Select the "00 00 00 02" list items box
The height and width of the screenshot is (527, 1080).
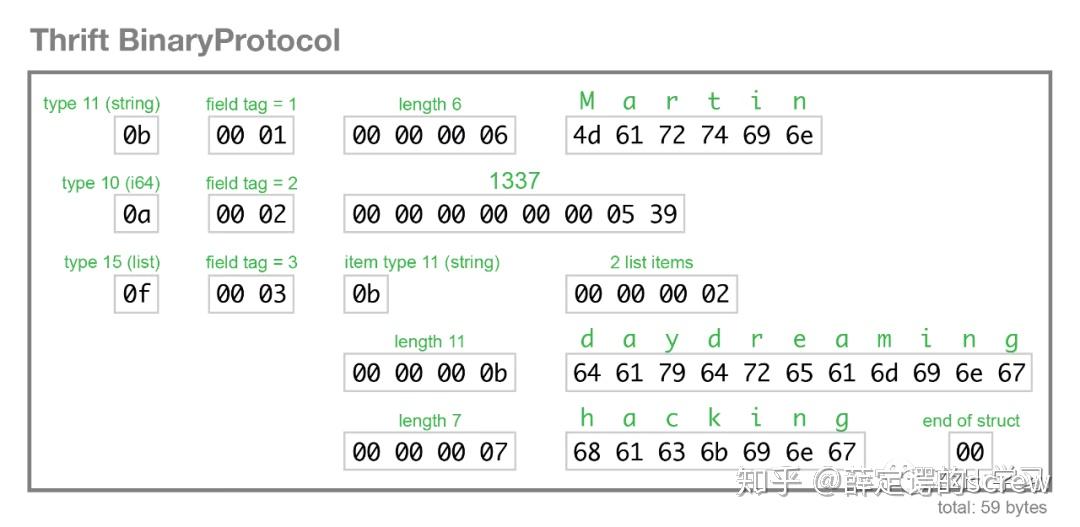[651, 294]
